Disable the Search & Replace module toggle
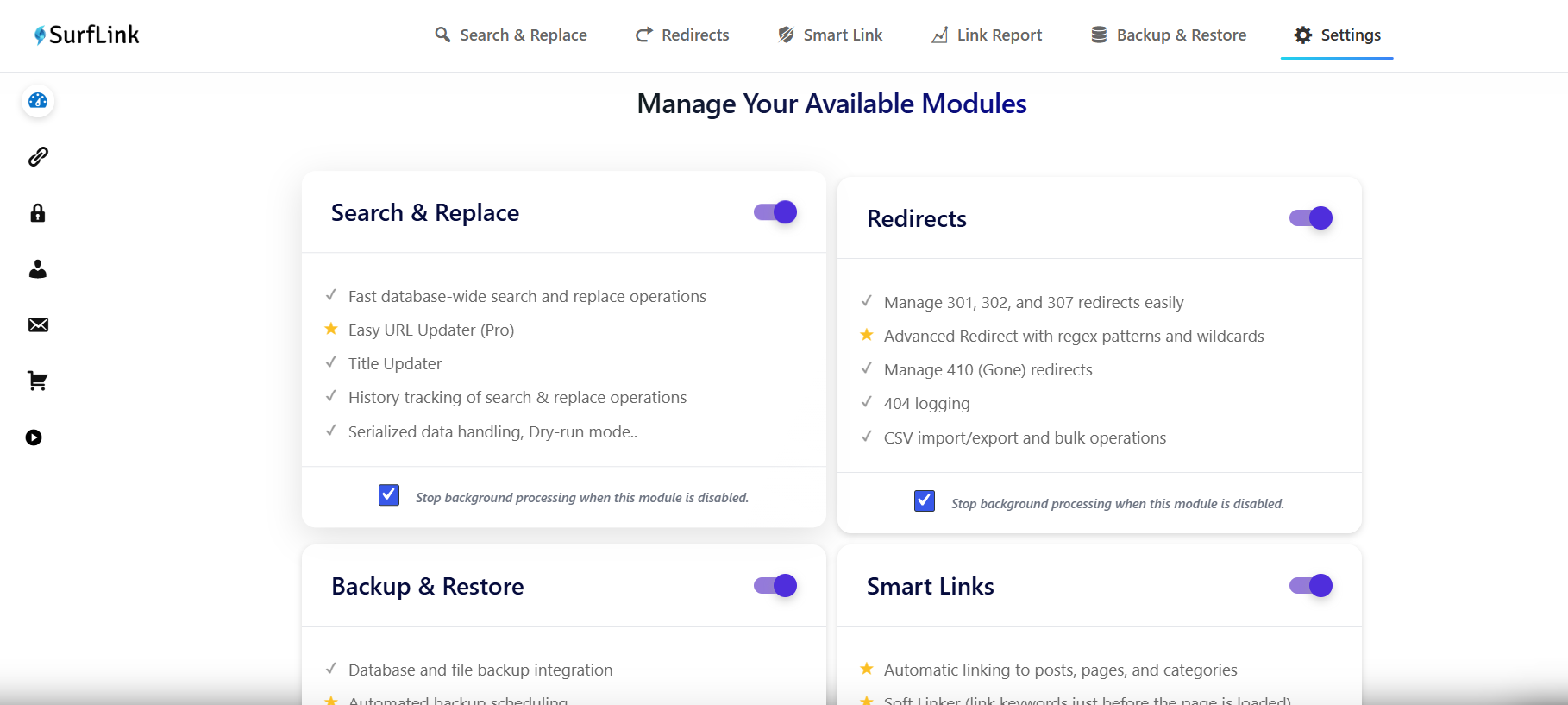This screenshot has width=1568, height=705. pos(775,212)
